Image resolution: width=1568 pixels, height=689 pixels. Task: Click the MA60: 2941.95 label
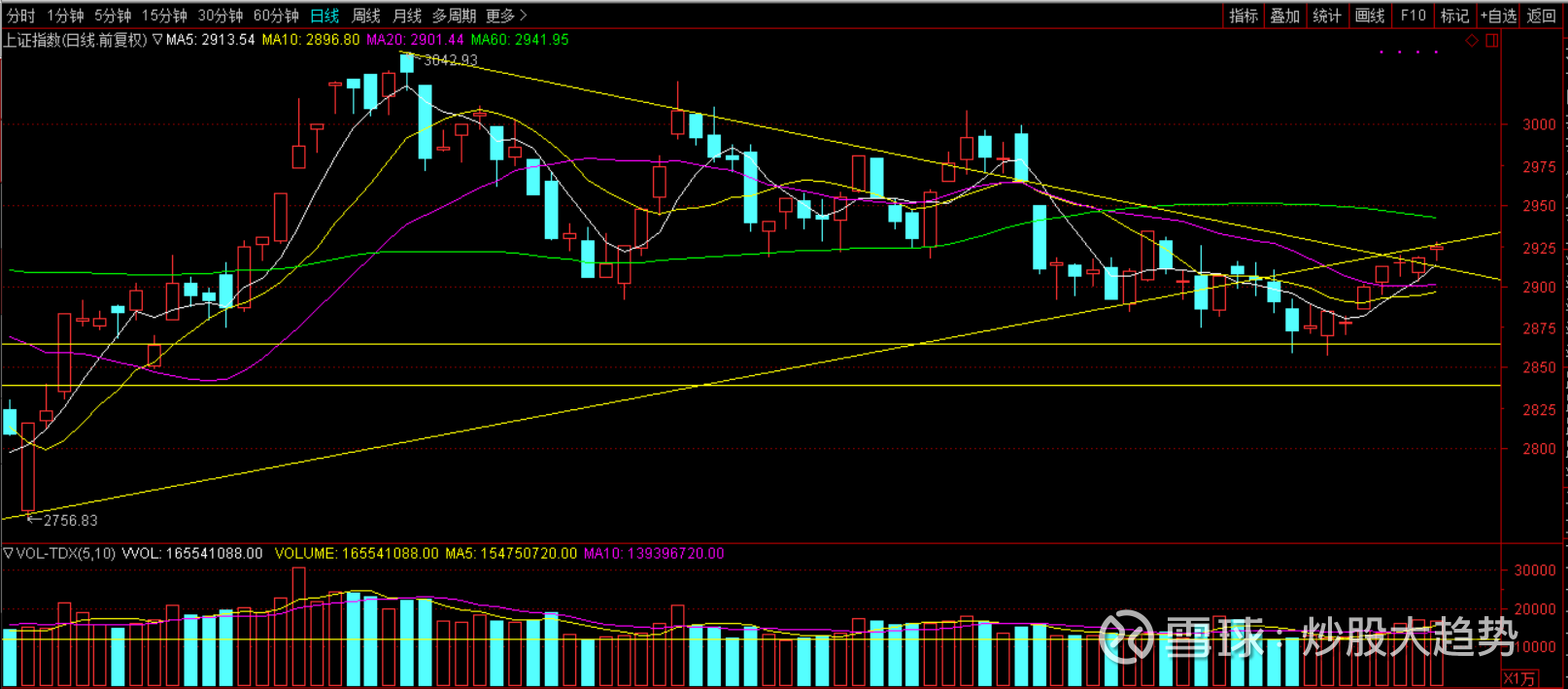pos(520,40)
